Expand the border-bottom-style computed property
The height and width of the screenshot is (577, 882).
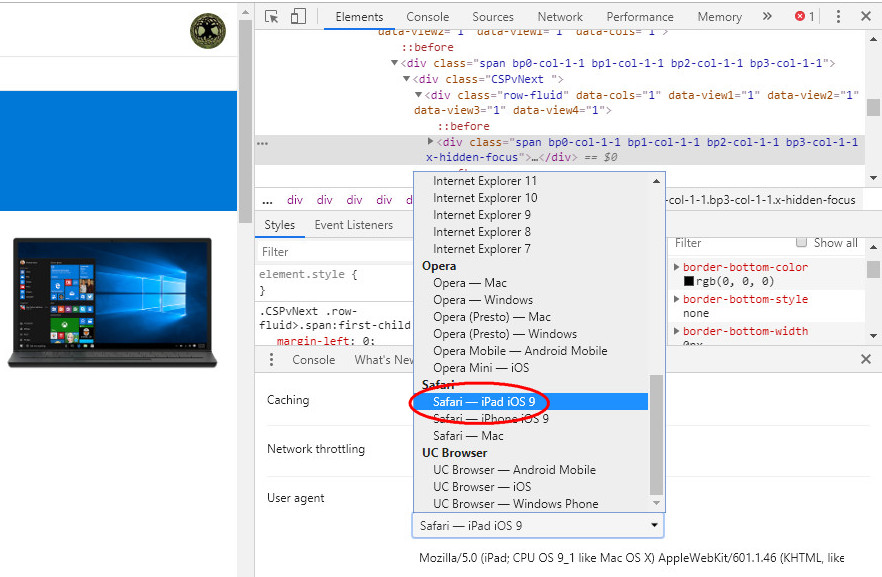point(677,299)
